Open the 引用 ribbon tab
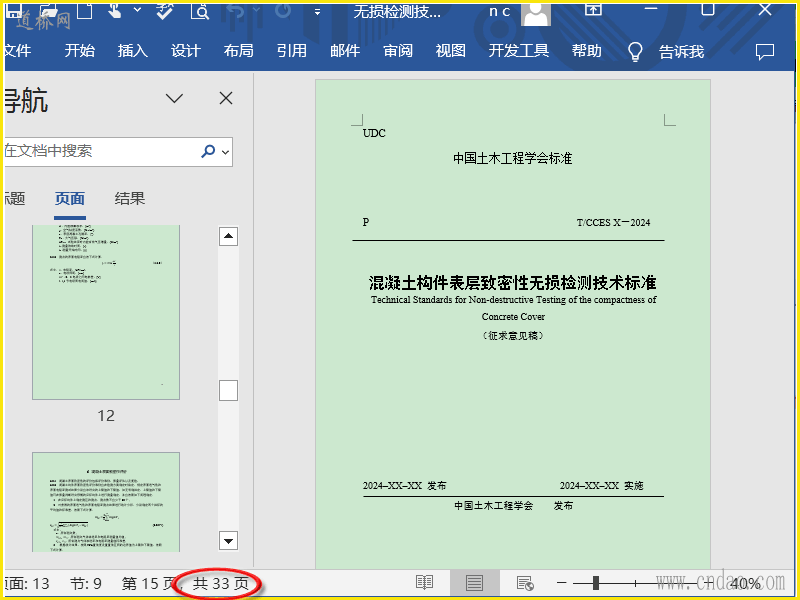Screen dimensions: 800x600 pyautogui.click(x=292, y=51)
